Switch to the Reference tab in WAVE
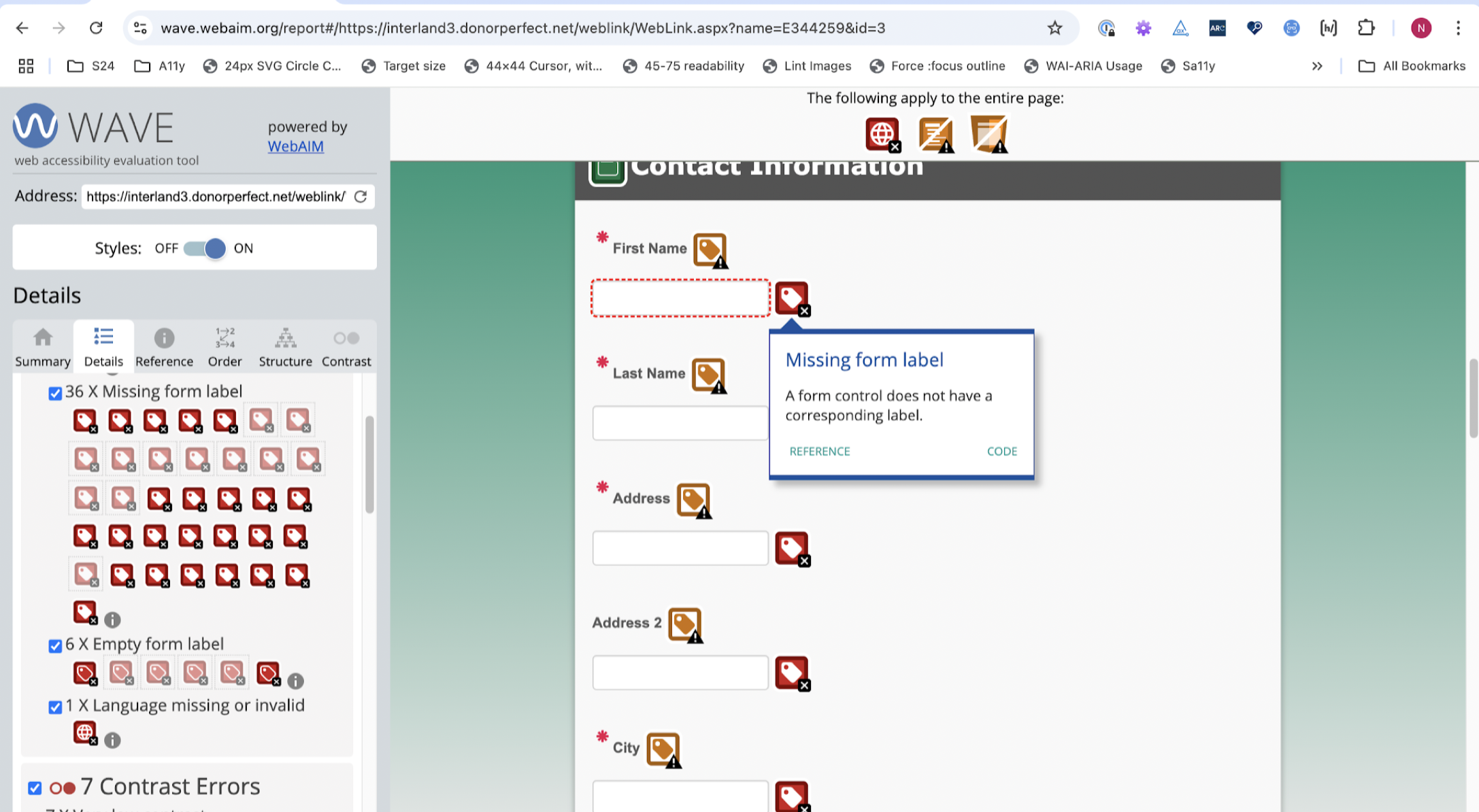 (164, 346)
